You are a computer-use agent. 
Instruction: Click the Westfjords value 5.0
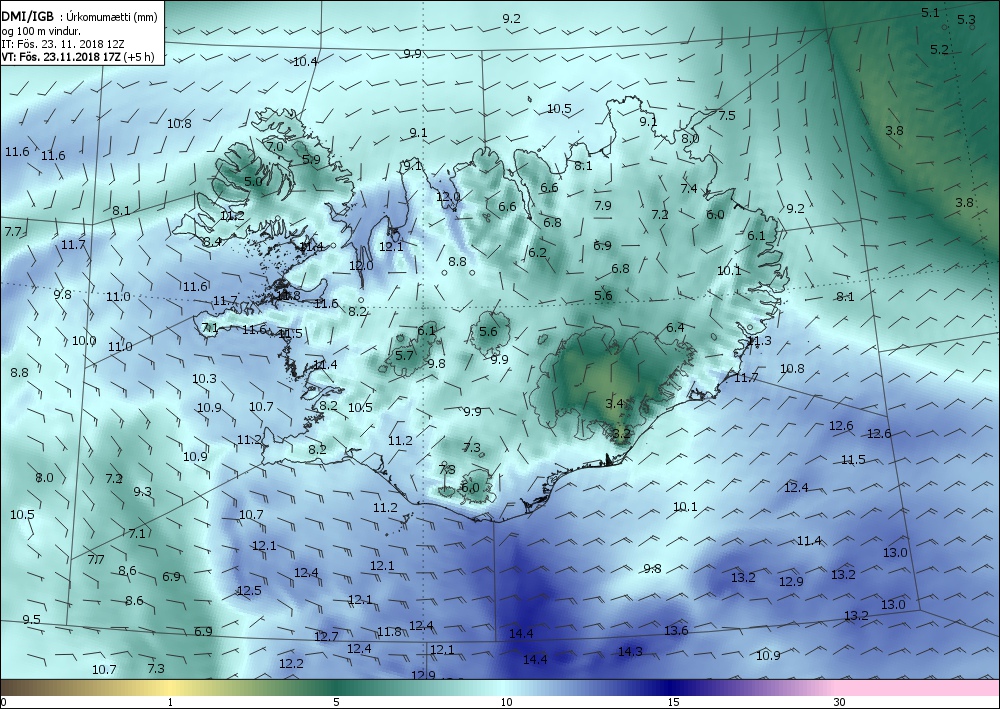253,181
